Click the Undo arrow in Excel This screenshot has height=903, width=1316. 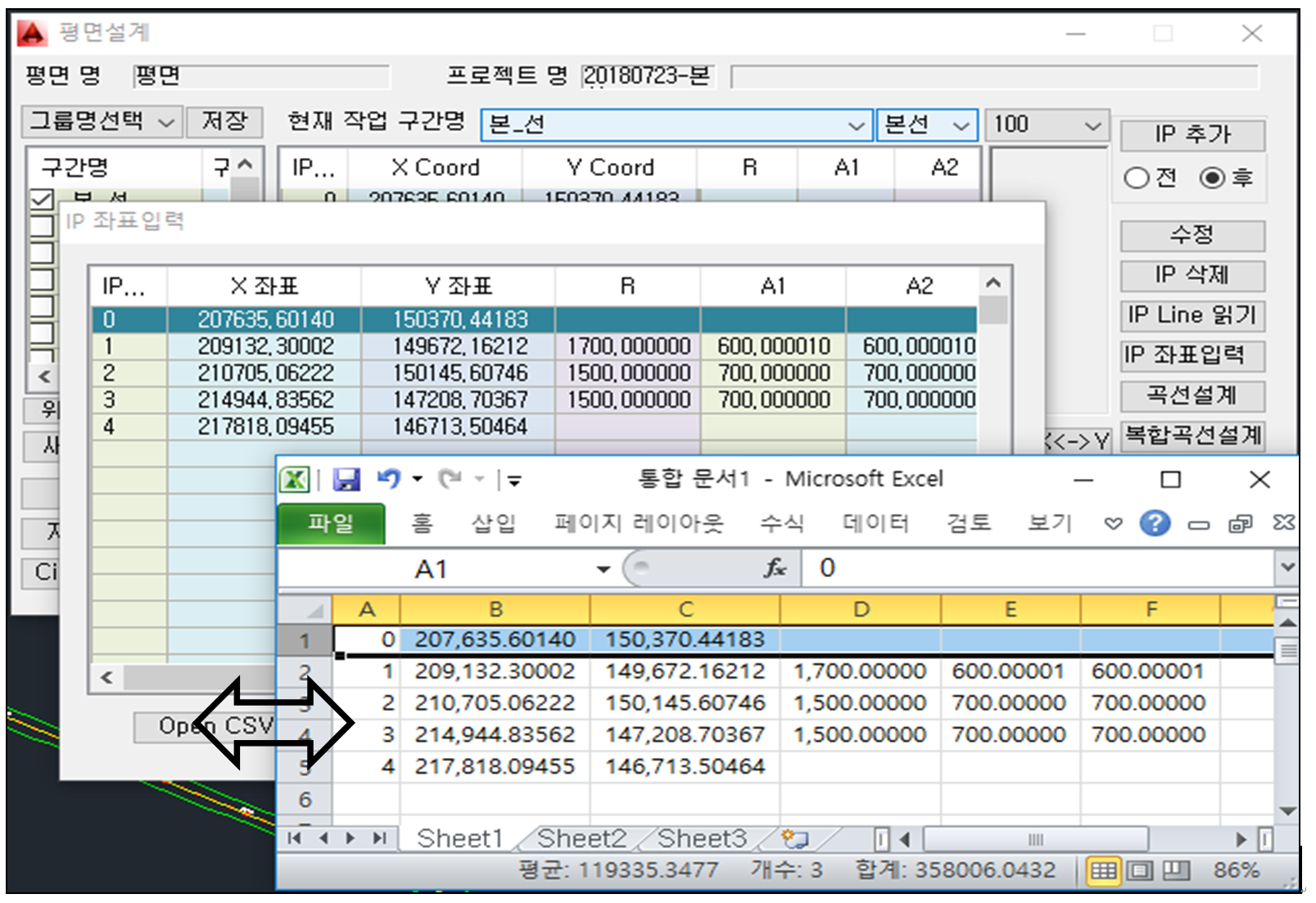coord(388,479)
